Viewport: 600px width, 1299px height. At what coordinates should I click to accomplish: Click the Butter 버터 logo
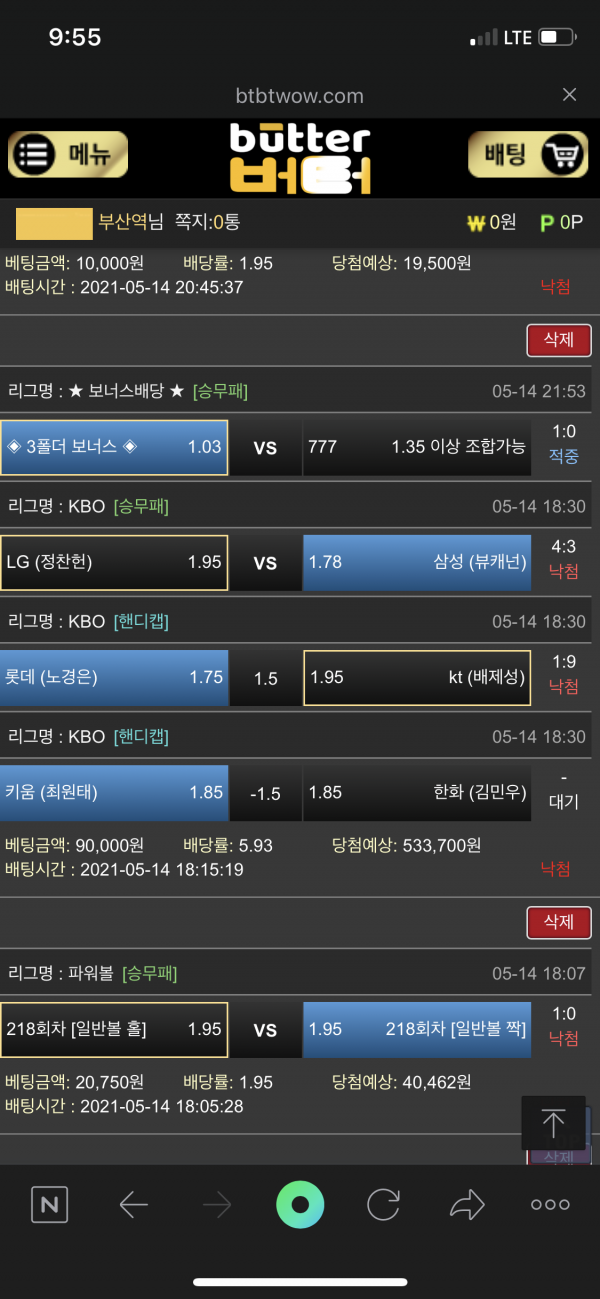[300, 158]
